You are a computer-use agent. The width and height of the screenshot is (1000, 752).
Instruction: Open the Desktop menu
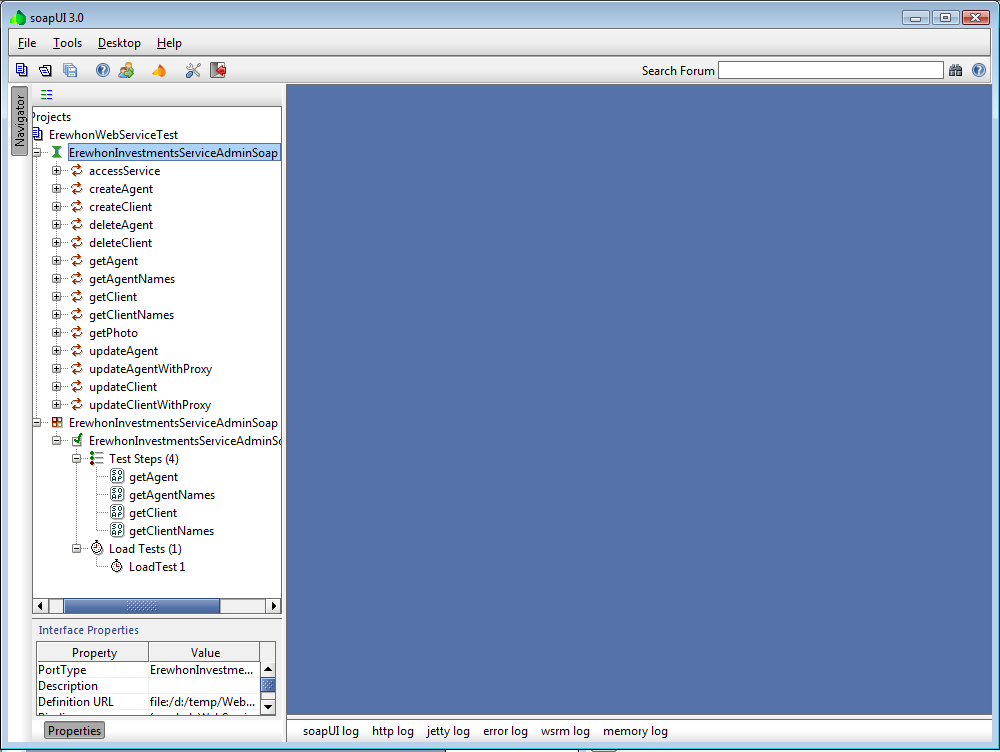click(119, 43)
